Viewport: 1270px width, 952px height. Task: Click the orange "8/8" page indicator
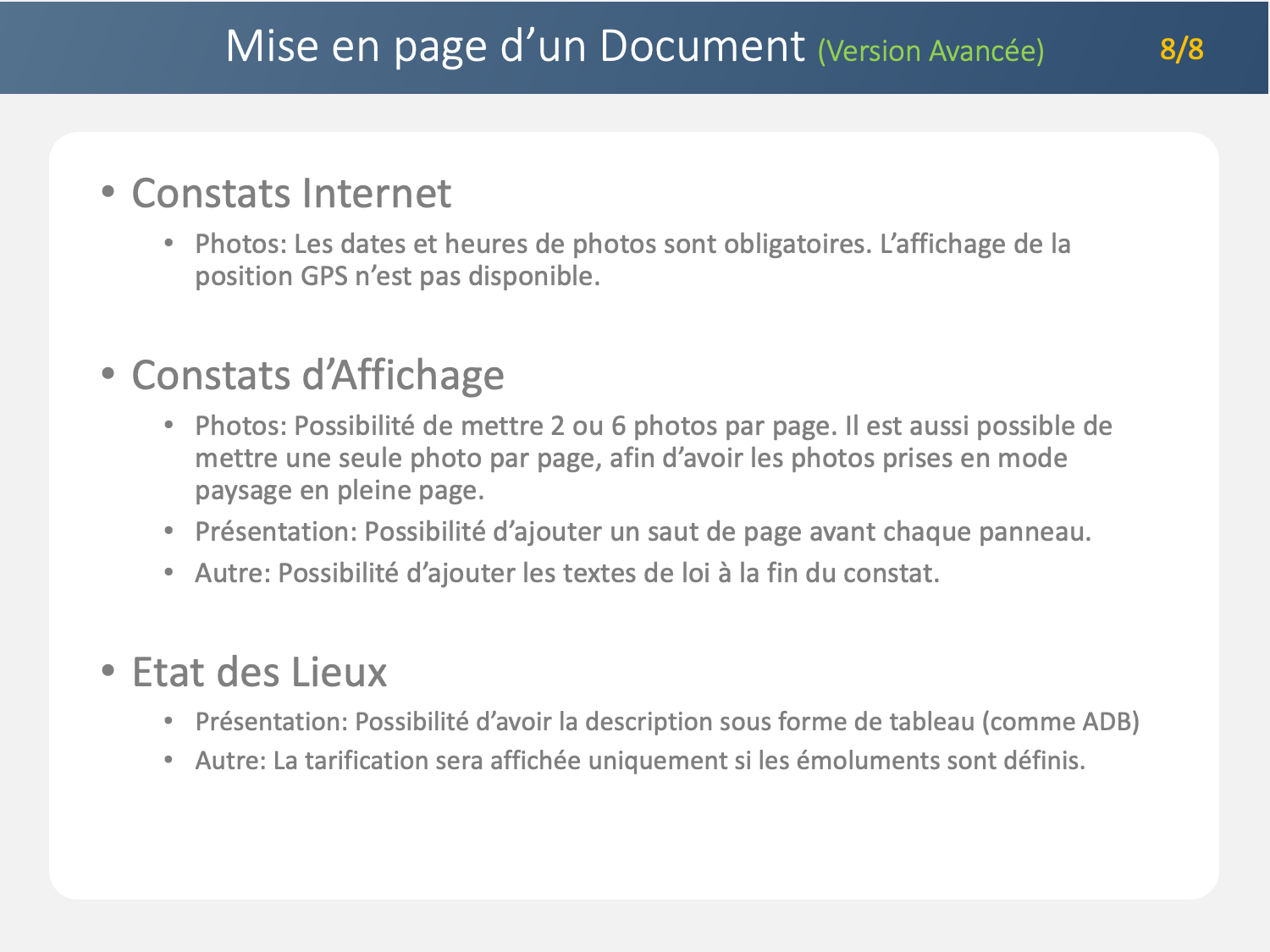[1181, 49]
